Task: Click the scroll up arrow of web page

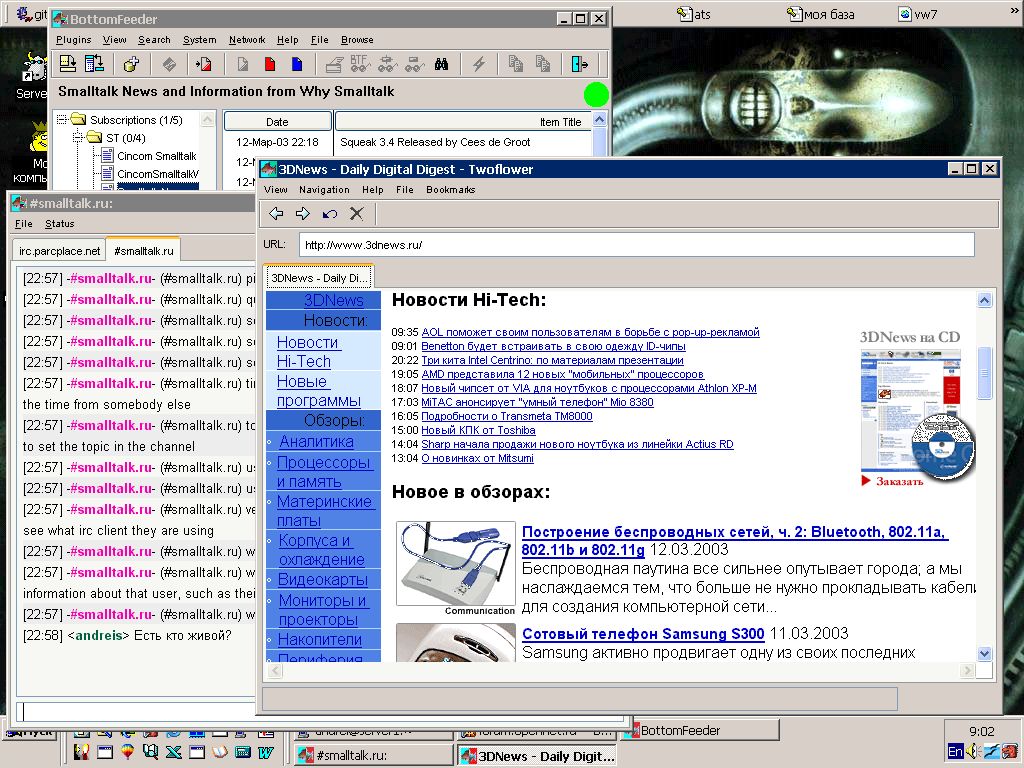Action: tap(984, 300)
